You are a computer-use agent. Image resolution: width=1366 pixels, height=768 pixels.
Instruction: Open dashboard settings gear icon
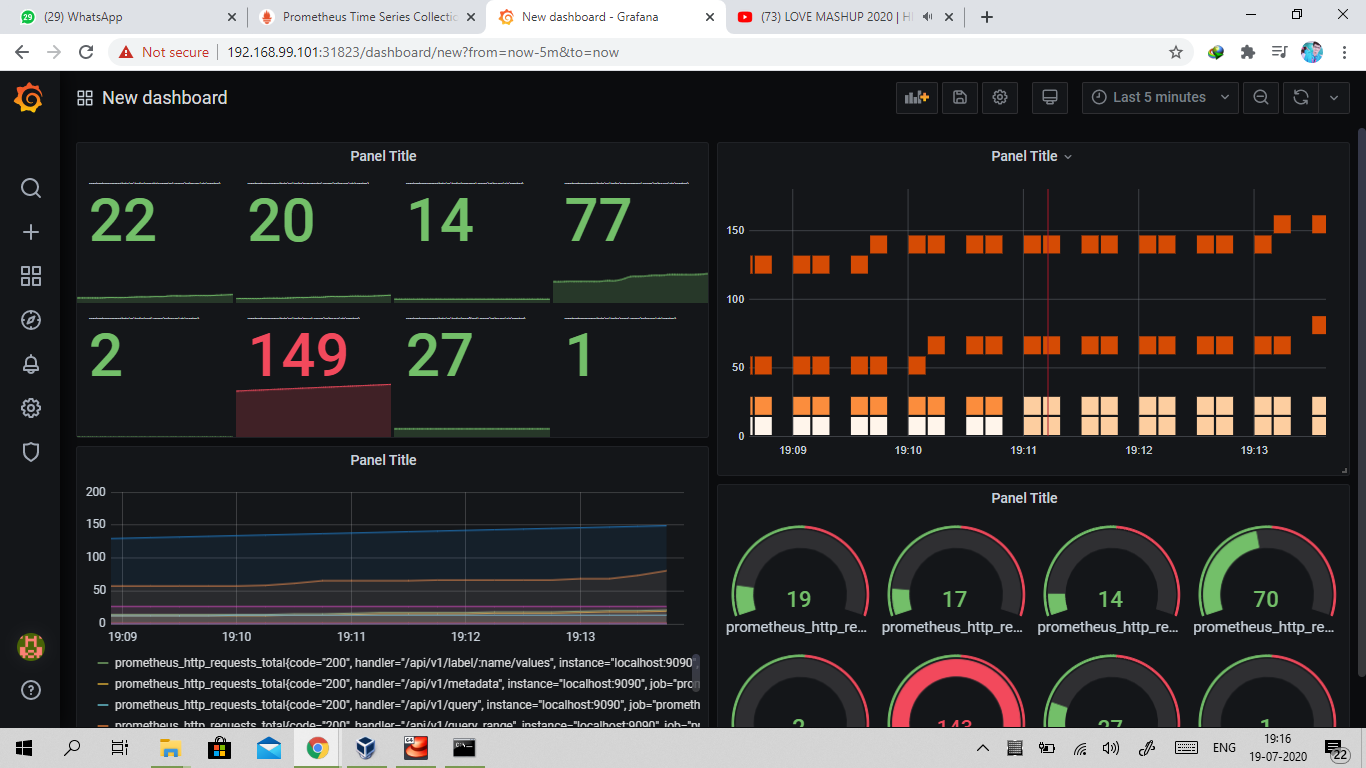click(999, 97)
